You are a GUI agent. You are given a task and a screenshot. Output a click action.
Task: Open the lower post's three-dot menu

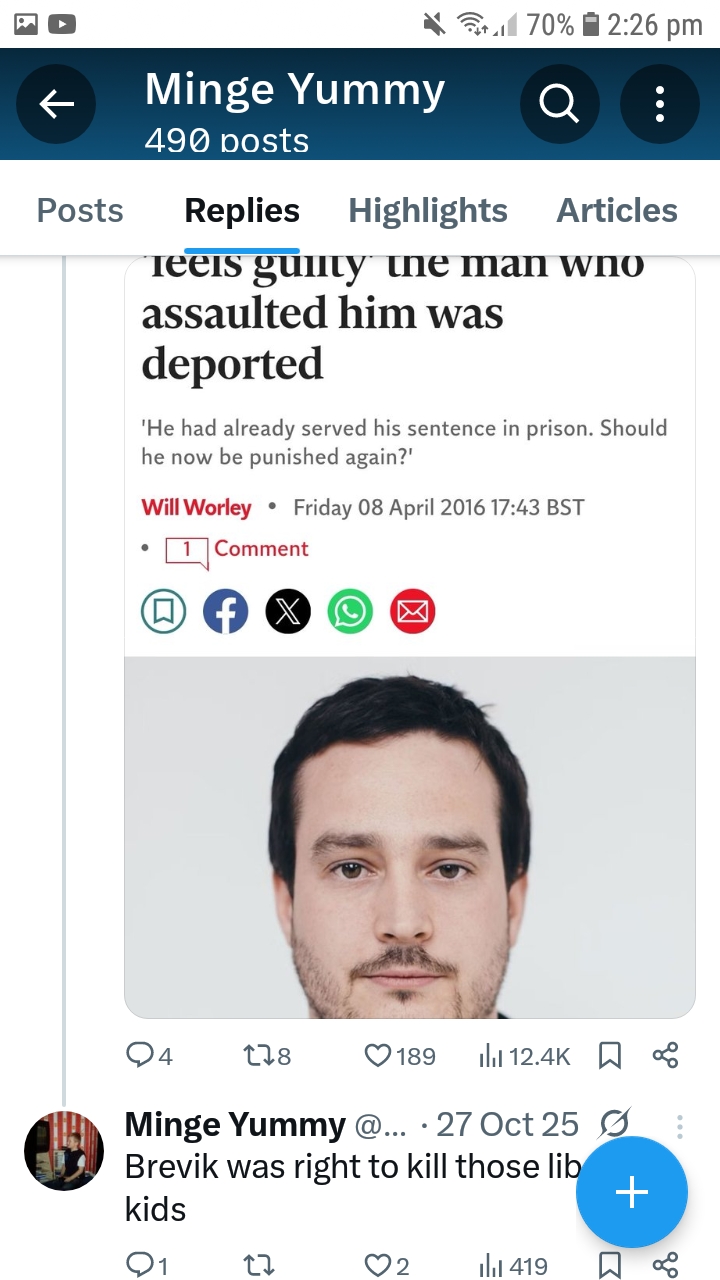(x=680, y=1126)
